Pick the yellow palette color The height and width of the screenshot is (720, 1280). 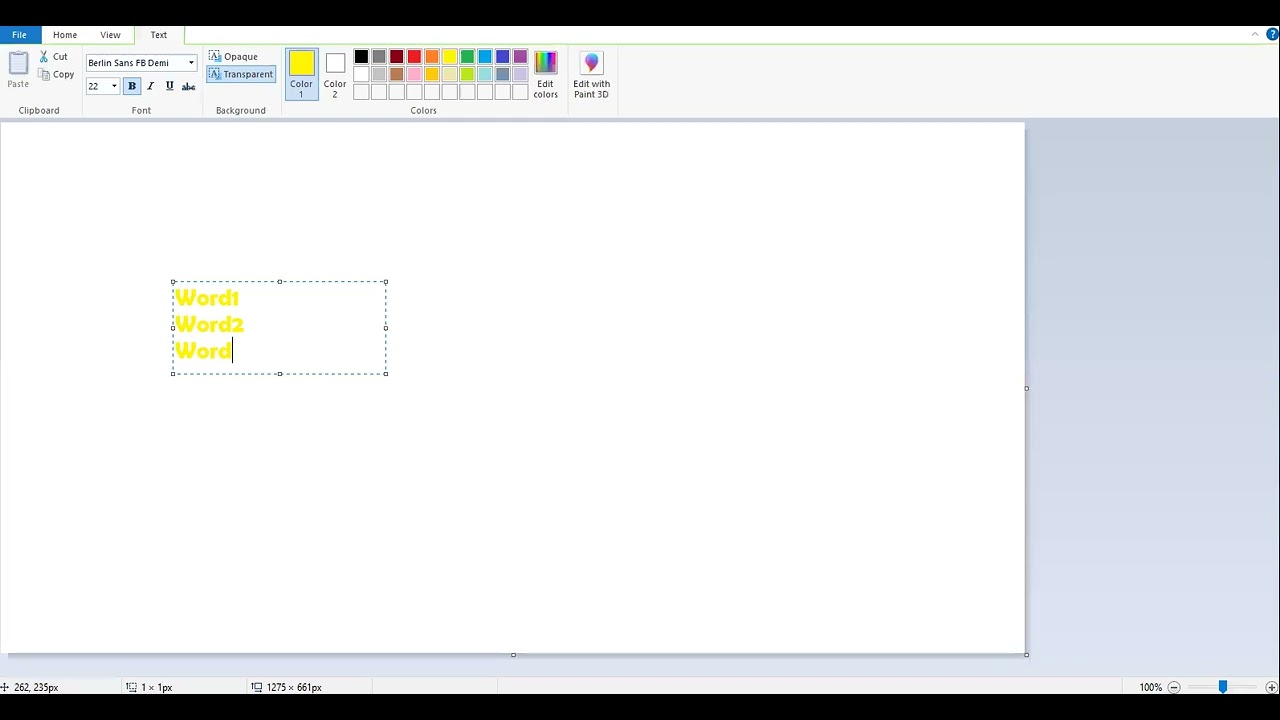point(450,57)
